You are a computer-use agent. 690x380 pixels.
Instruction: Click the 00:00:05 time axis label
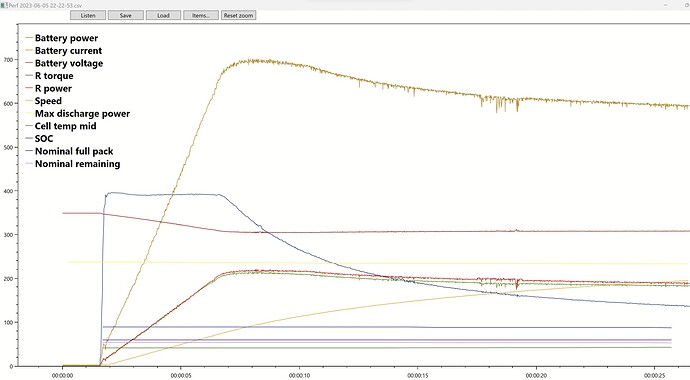[181, 376]
